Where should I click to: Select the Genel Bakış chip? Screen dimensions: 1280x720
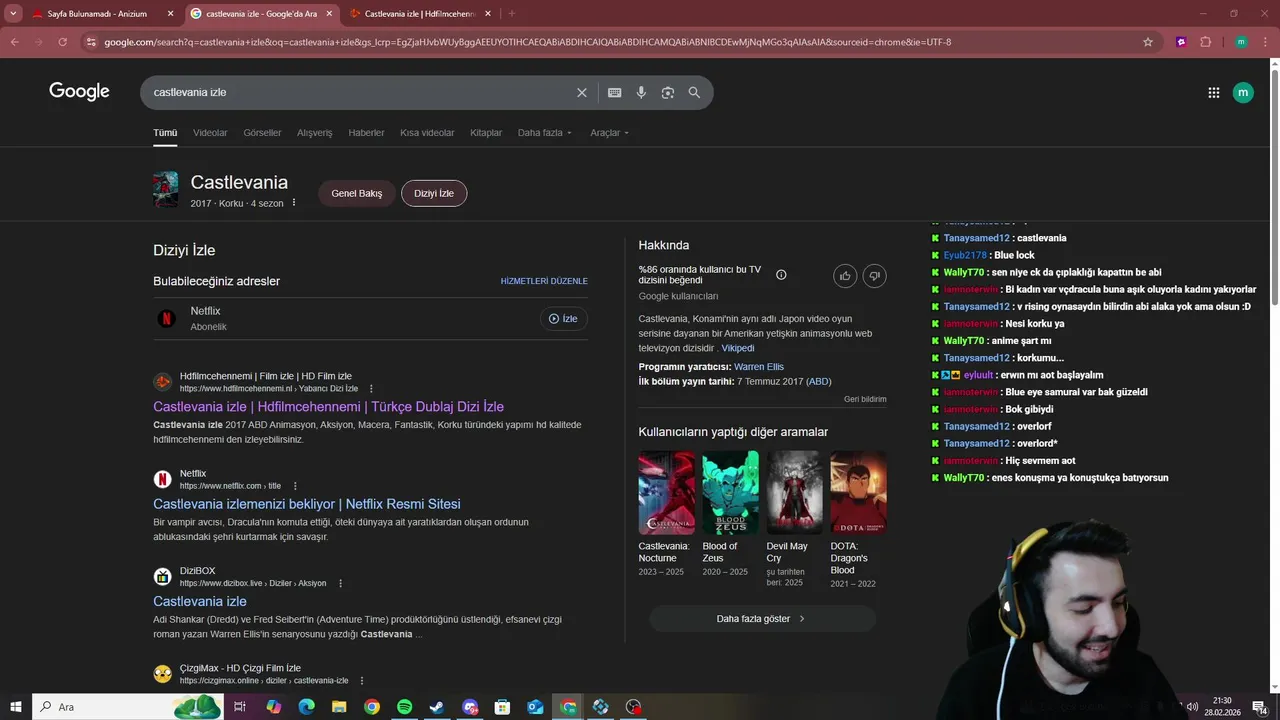pyautogui.click(x=357, y=193)
